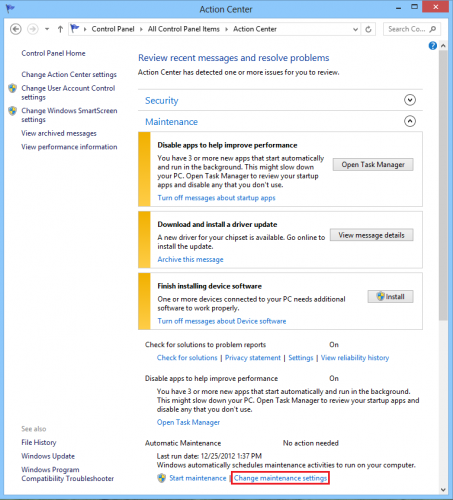Click shield icon next to User Account Control
453x500 pixels.
click(13, 88)
